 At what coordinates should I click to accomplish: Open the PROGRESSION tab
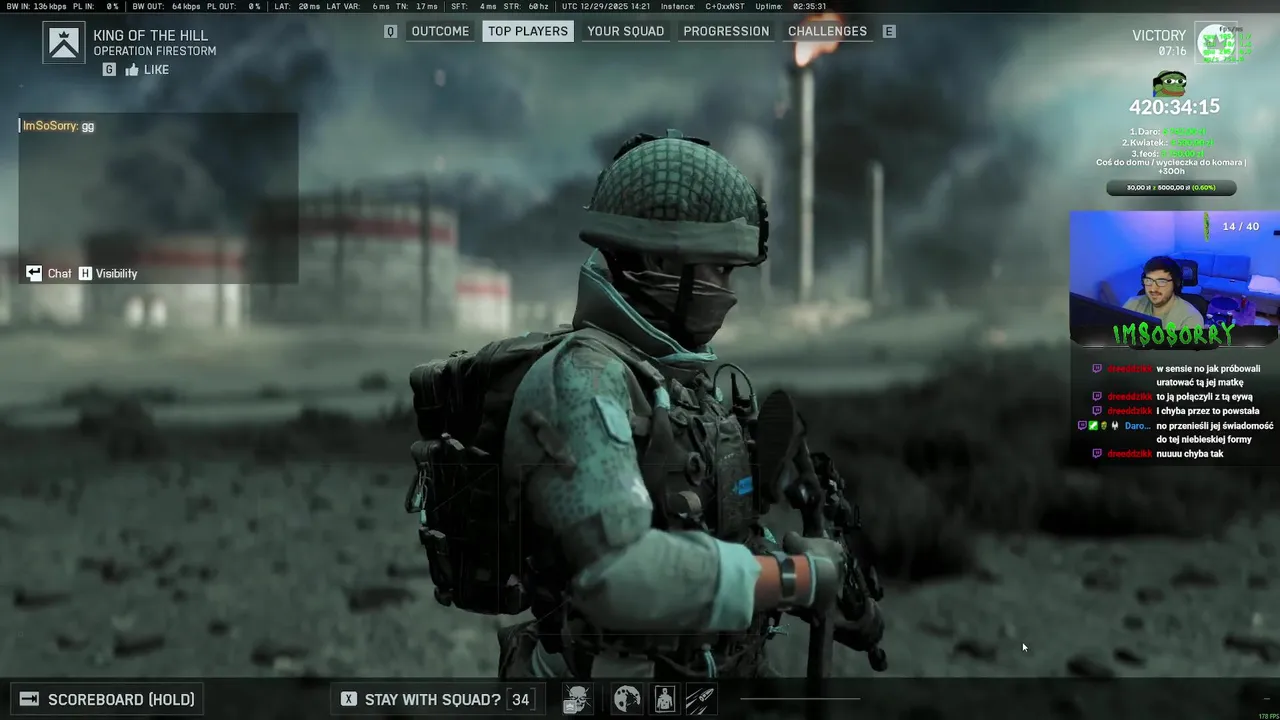point(726,31)
